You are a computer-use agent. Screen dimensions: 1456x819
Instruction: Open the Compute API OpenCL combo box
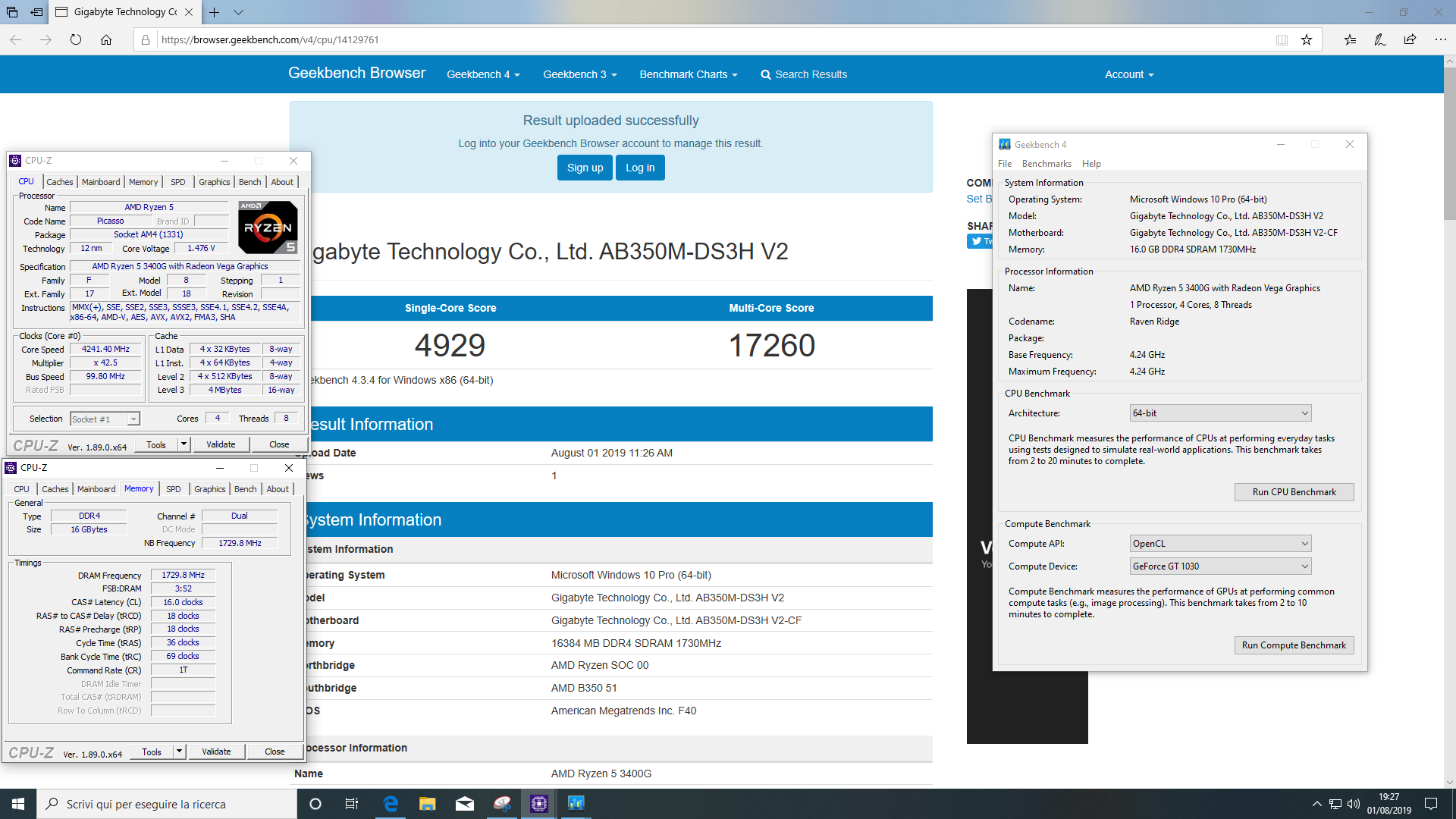1220,544
